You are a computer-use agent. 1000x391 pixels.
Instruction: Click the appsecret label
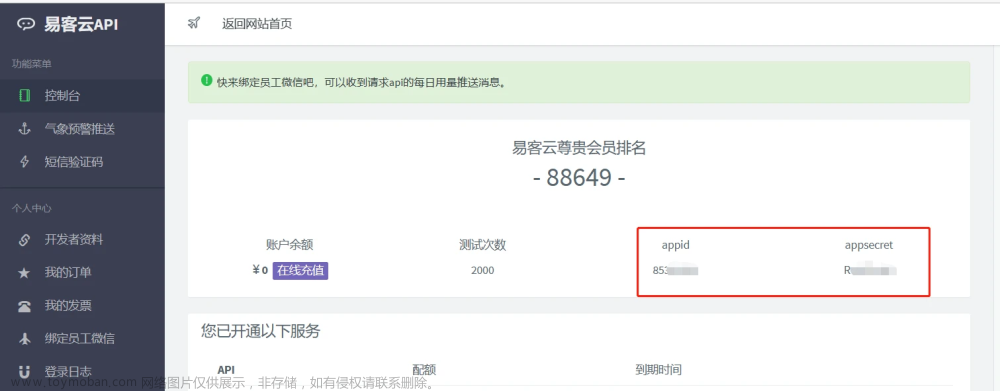click(869, 245)
